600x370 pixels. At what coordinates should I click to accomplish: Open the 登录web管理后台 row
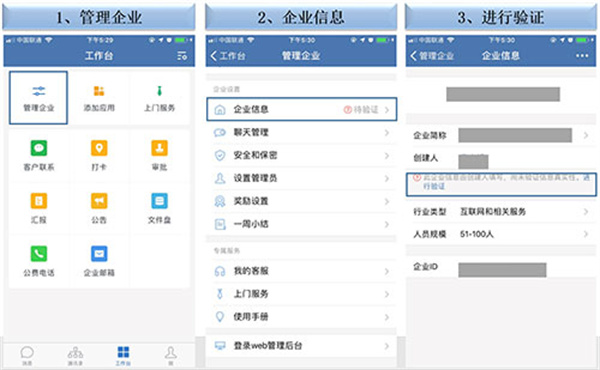(x=302, y=346)
